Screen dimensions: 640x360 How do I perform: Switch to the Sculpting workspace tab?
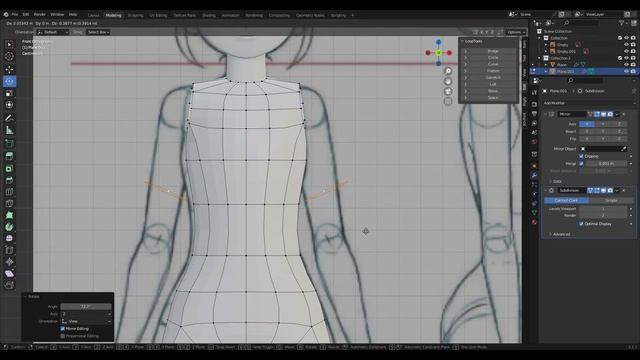click(x=136, y=15)
